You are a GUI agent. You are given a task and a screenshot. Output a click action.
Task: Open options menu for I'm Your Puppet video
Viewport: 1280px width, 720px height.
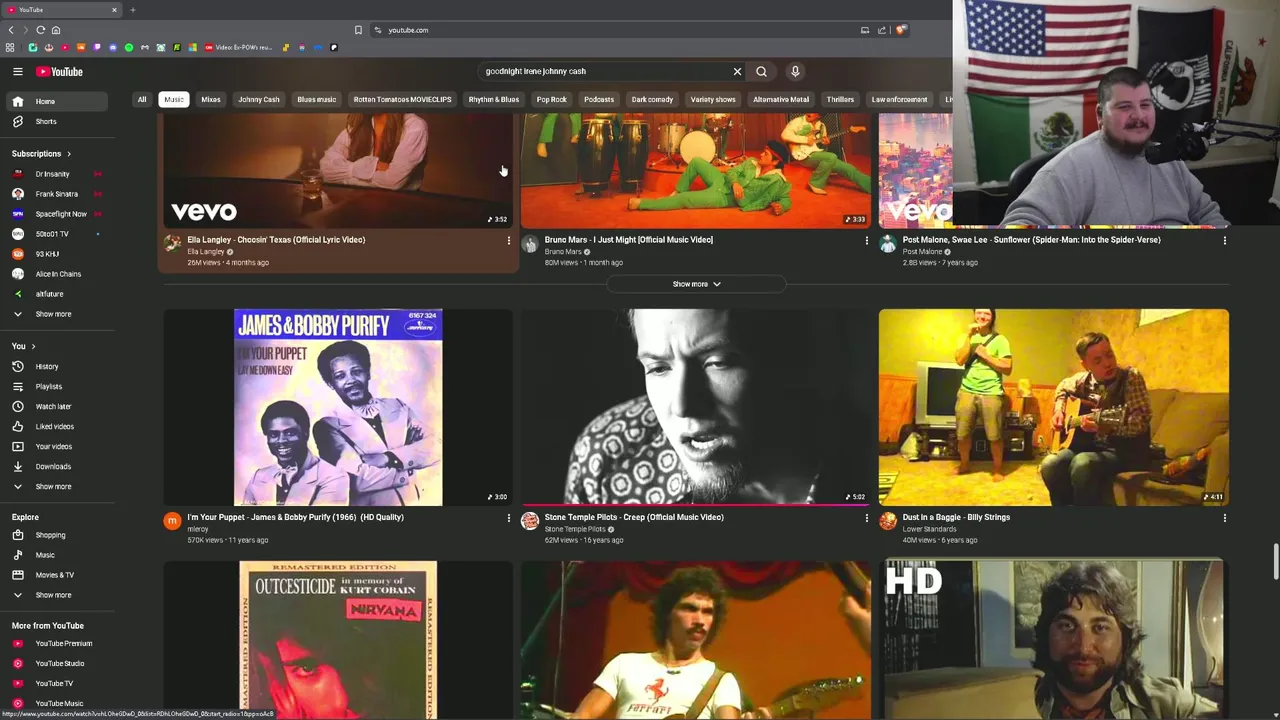pyautogui.click(x=508, y=518)
